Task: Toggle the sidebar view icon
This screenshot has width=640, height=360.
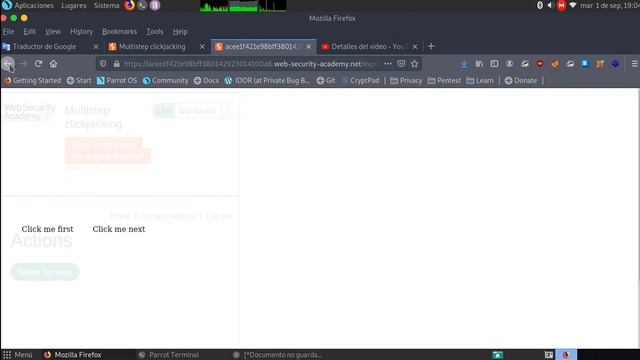Action: coord(494,64)
